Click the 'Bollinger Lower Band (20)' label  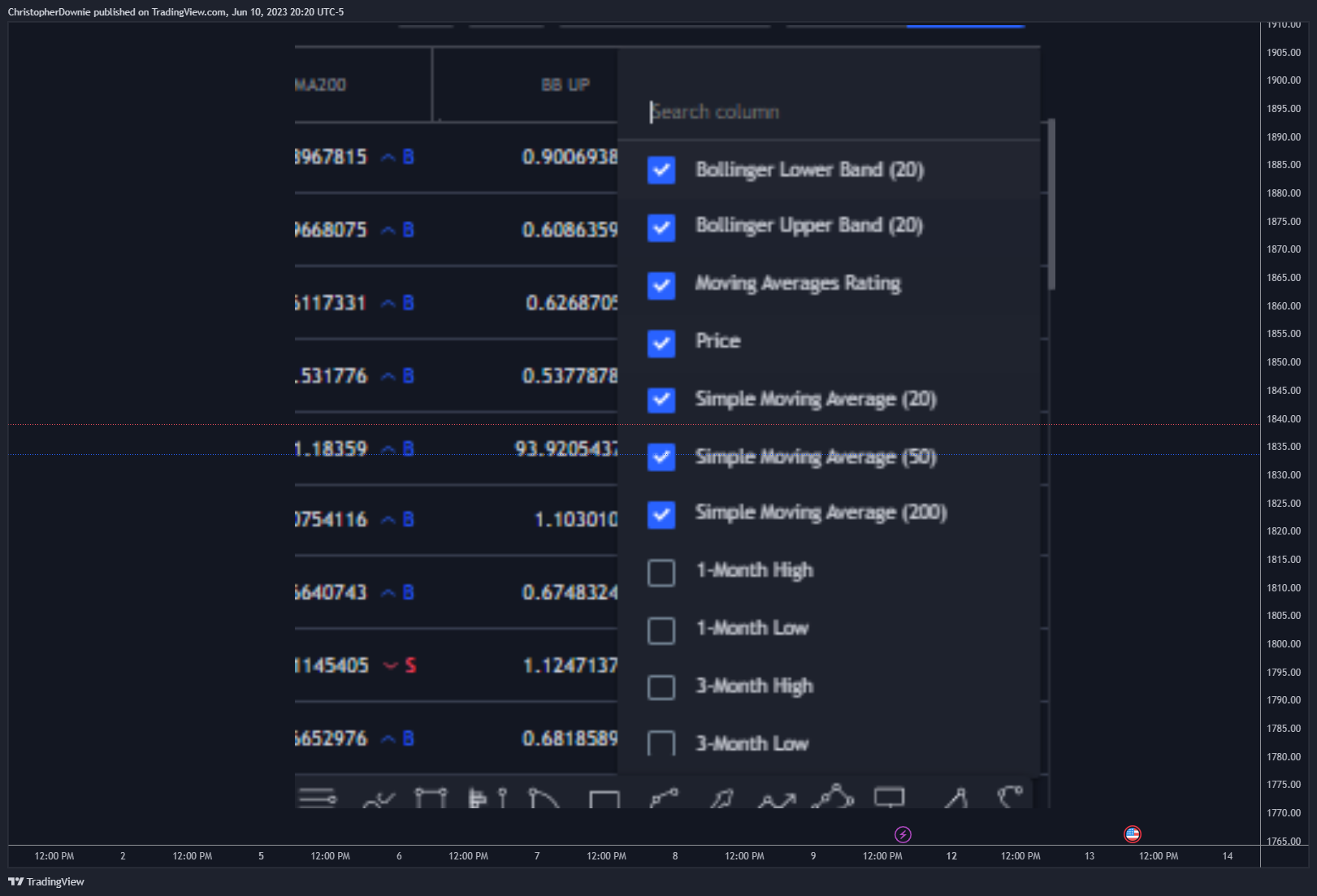(x=810, y=170)
